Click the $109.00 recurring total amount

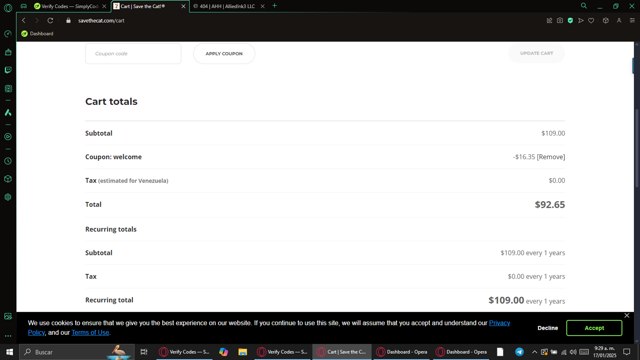[506, 300]
